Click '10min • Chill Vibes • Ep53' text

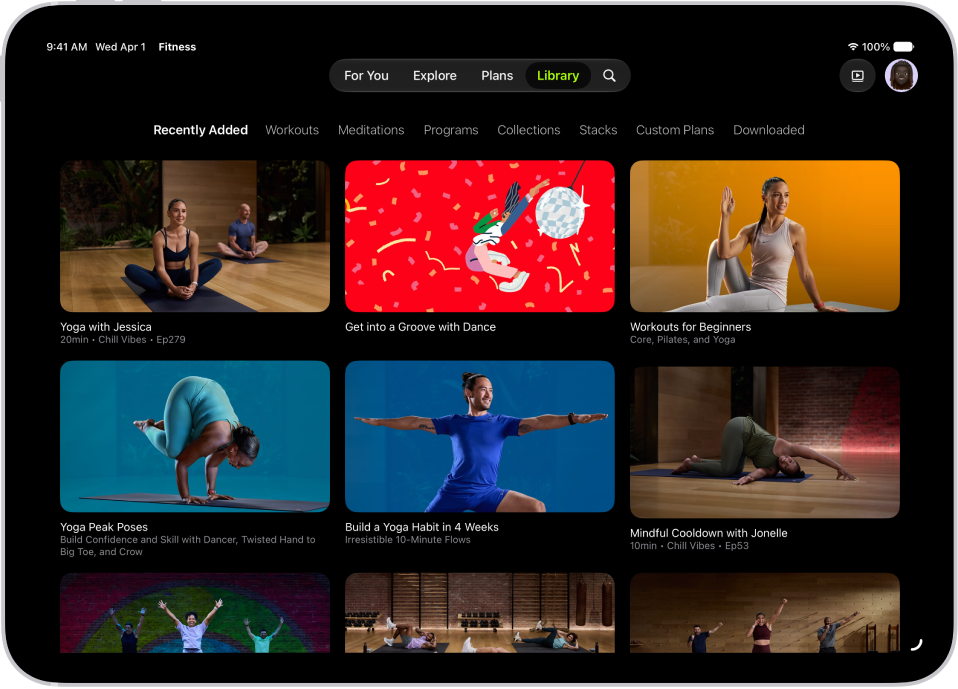(x=689, y=546)
